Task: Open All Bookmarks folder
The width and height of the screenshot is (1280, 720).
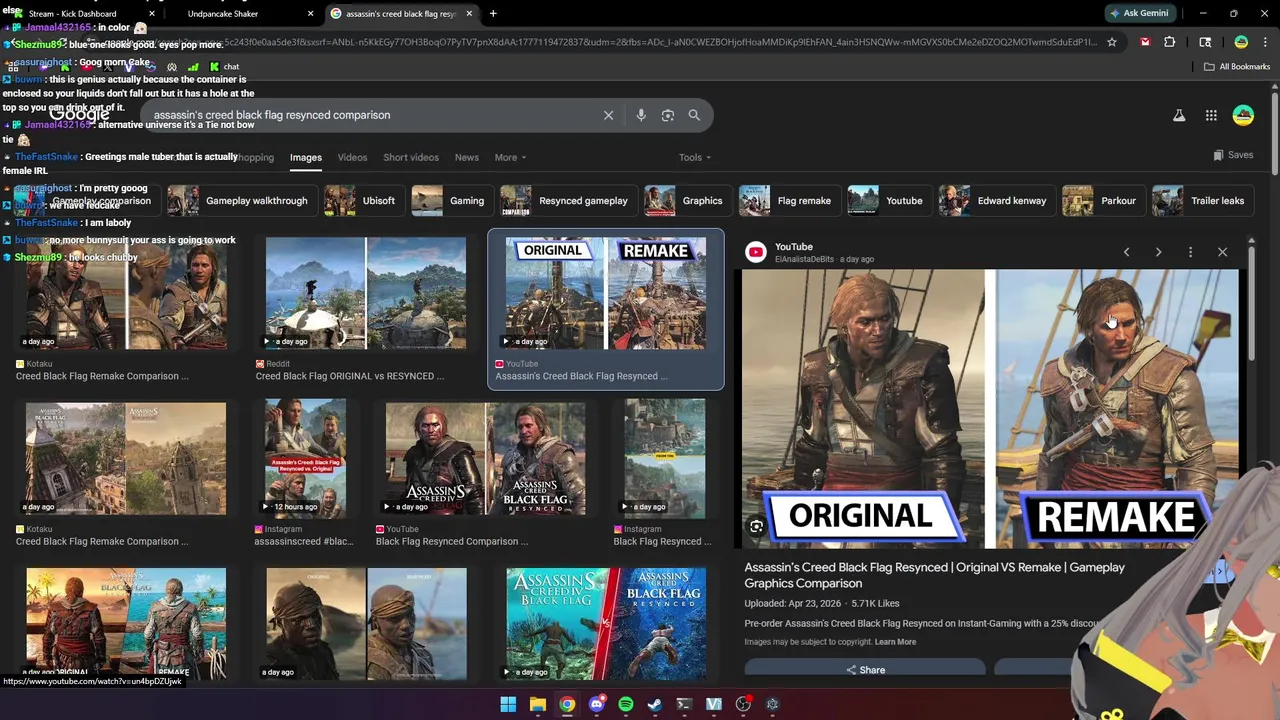Action: (x=1237, y=67)
